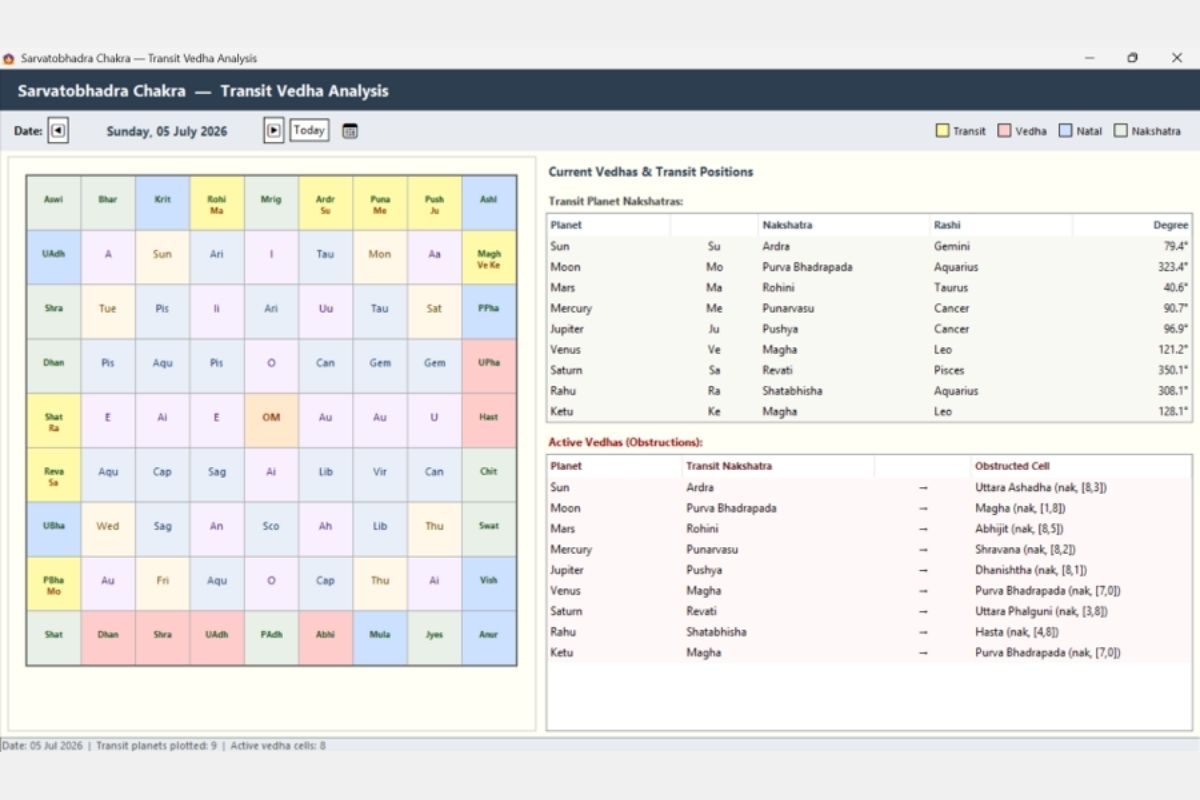This screenshot has width=1200, height=800.
Task: Select the Saturn row in Active Vedhas
Action: pos(869,611)
